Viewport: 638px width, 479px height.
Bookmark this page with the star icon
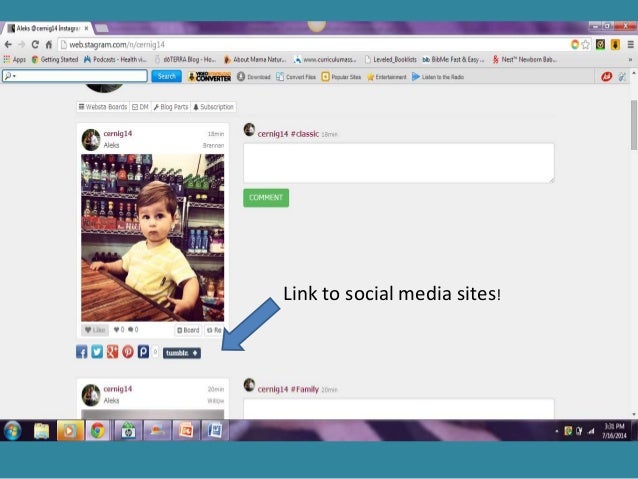[585, 44]
